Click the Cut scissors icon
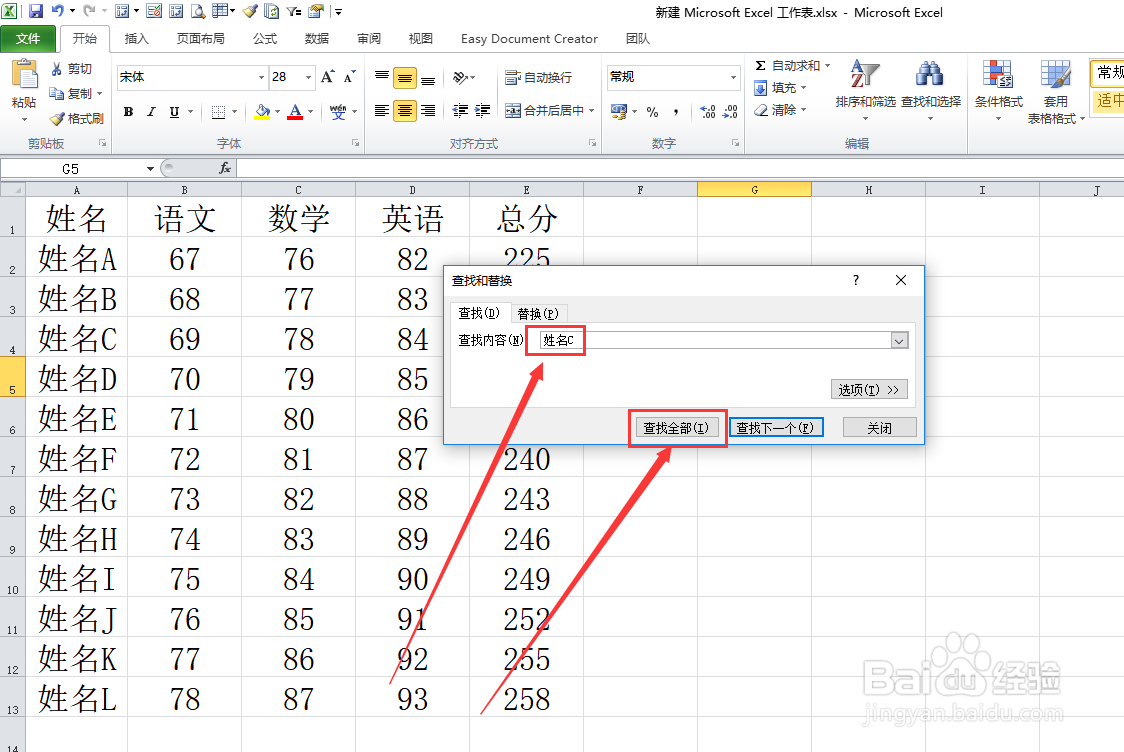This screenshot has height=752, width=1124. 57,69
